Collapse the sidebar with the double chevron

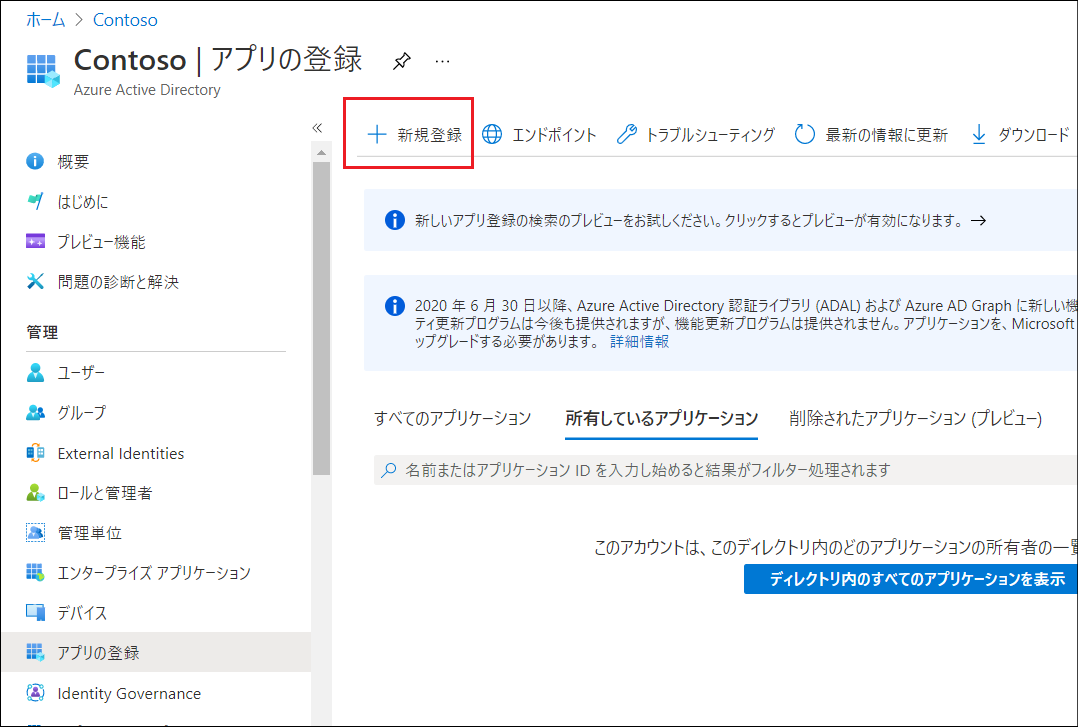coord(317,128)
